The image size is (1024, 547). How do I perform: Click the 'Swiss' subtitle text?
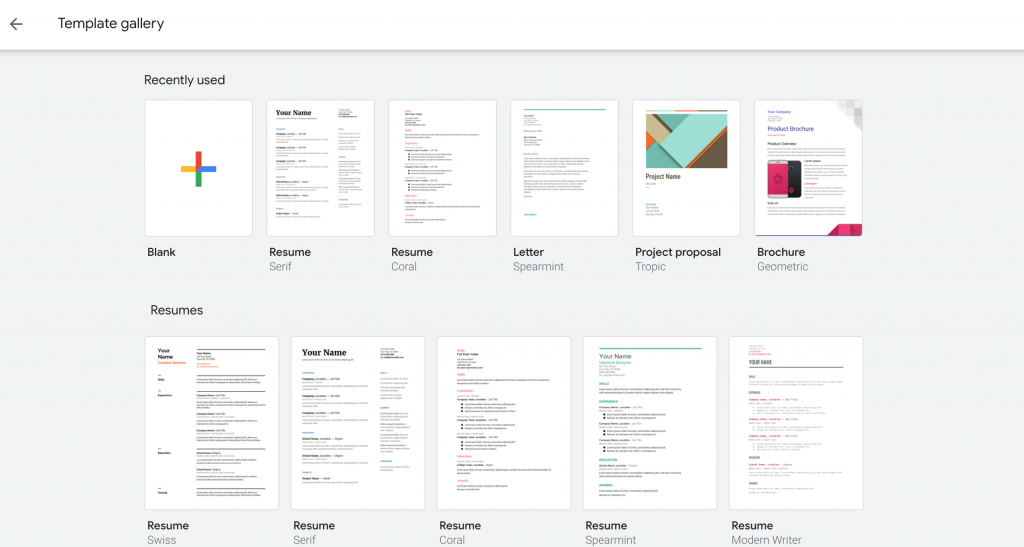pos(161,540)
